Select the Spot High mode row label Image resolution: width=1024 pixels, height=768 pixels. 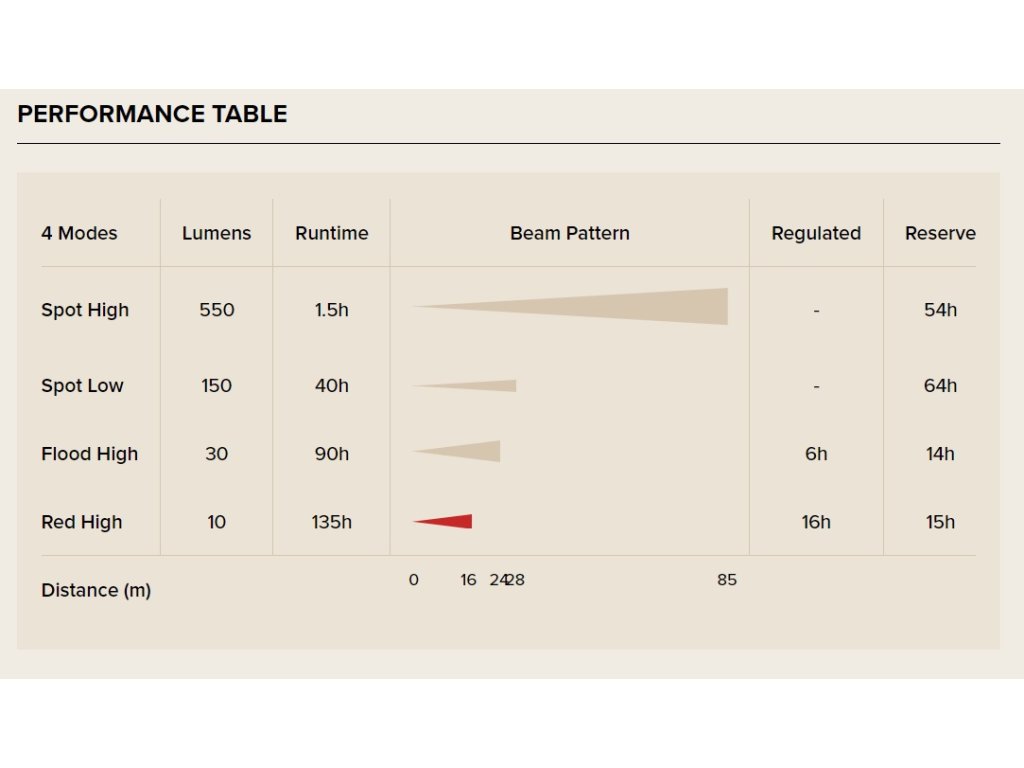pyautogui.click(x=85, y=310)
